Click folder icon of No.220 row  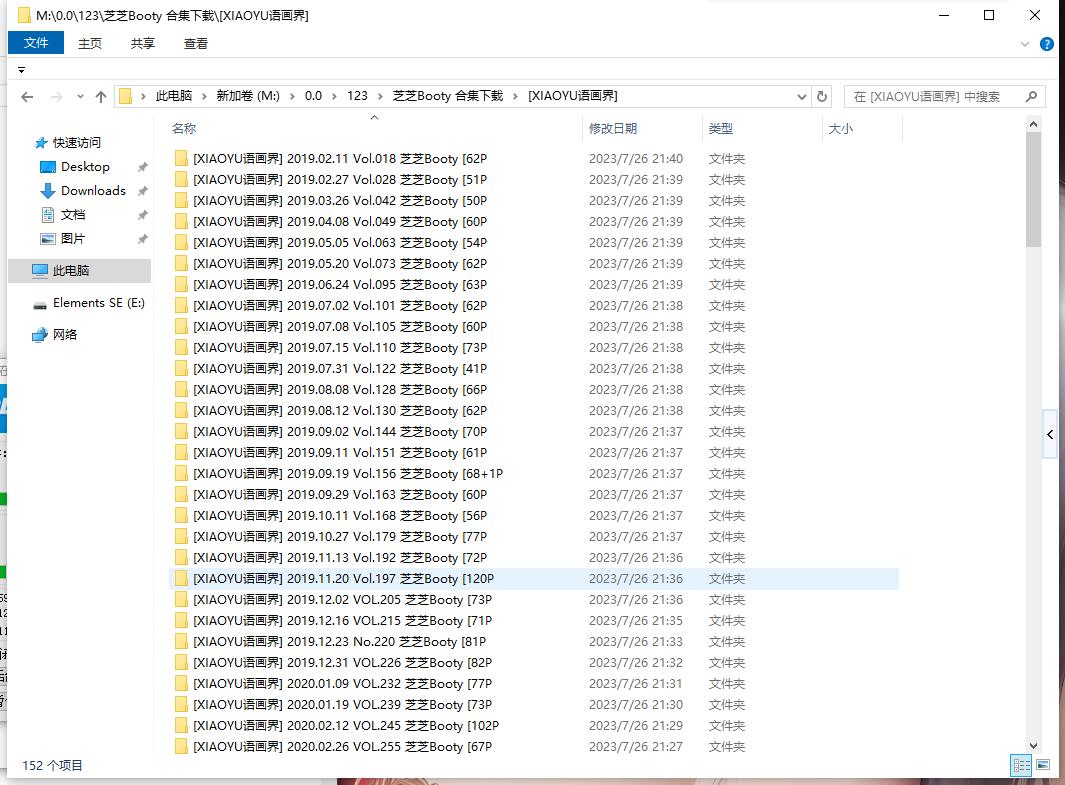coord(181,642)
